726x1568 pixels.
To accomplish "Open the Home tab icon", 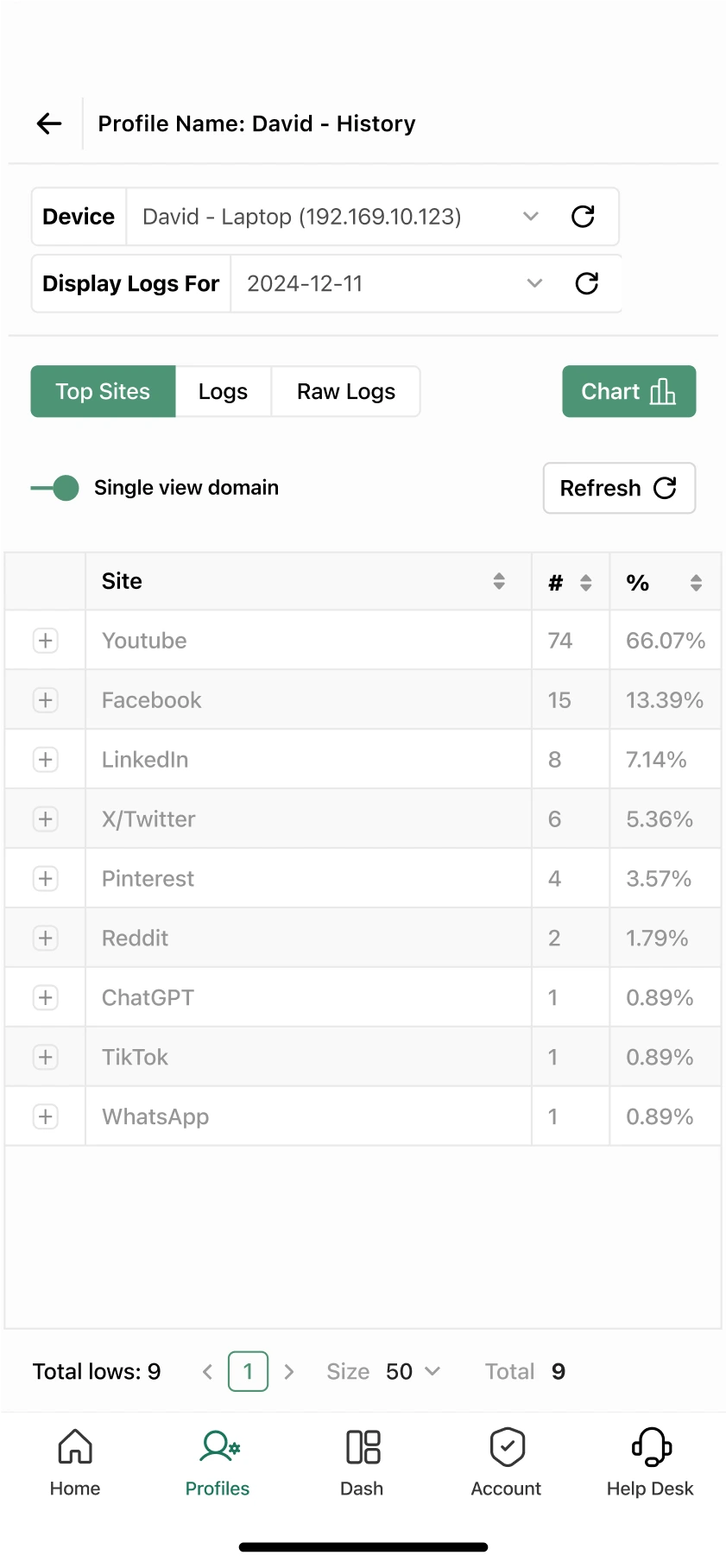I will 75,1447.
